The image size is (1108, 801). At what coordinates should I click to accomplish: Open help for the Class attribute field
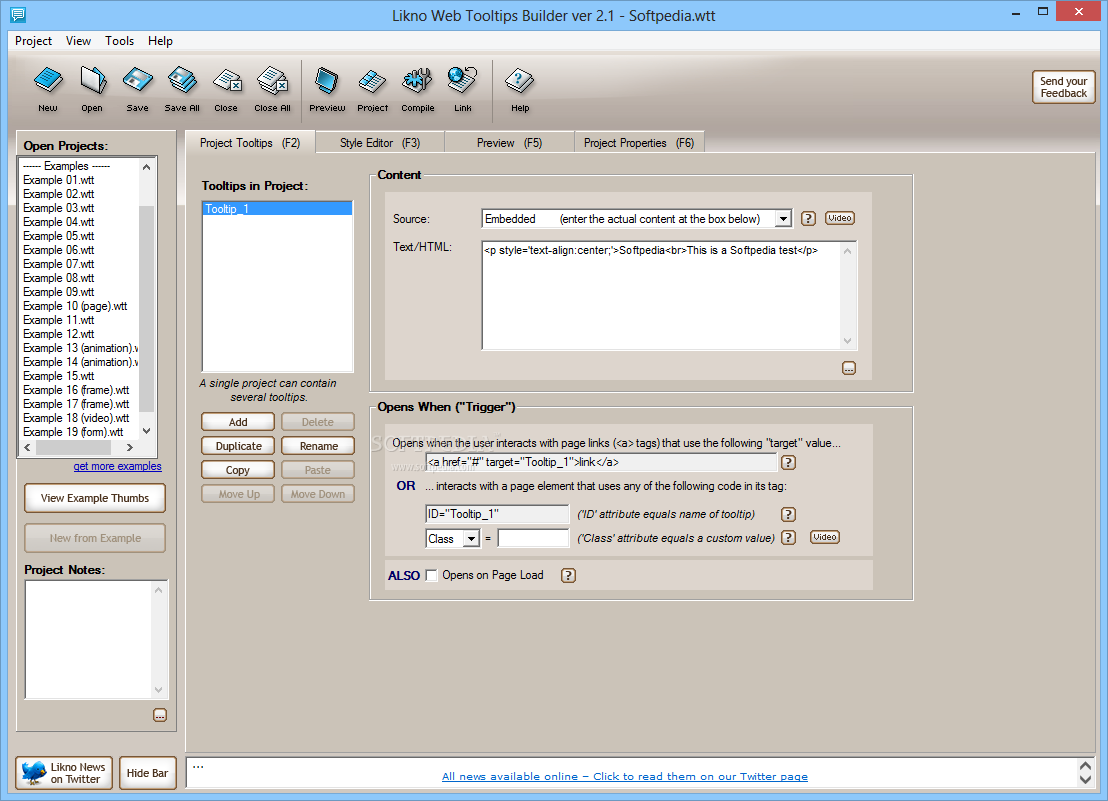[789, 538]
